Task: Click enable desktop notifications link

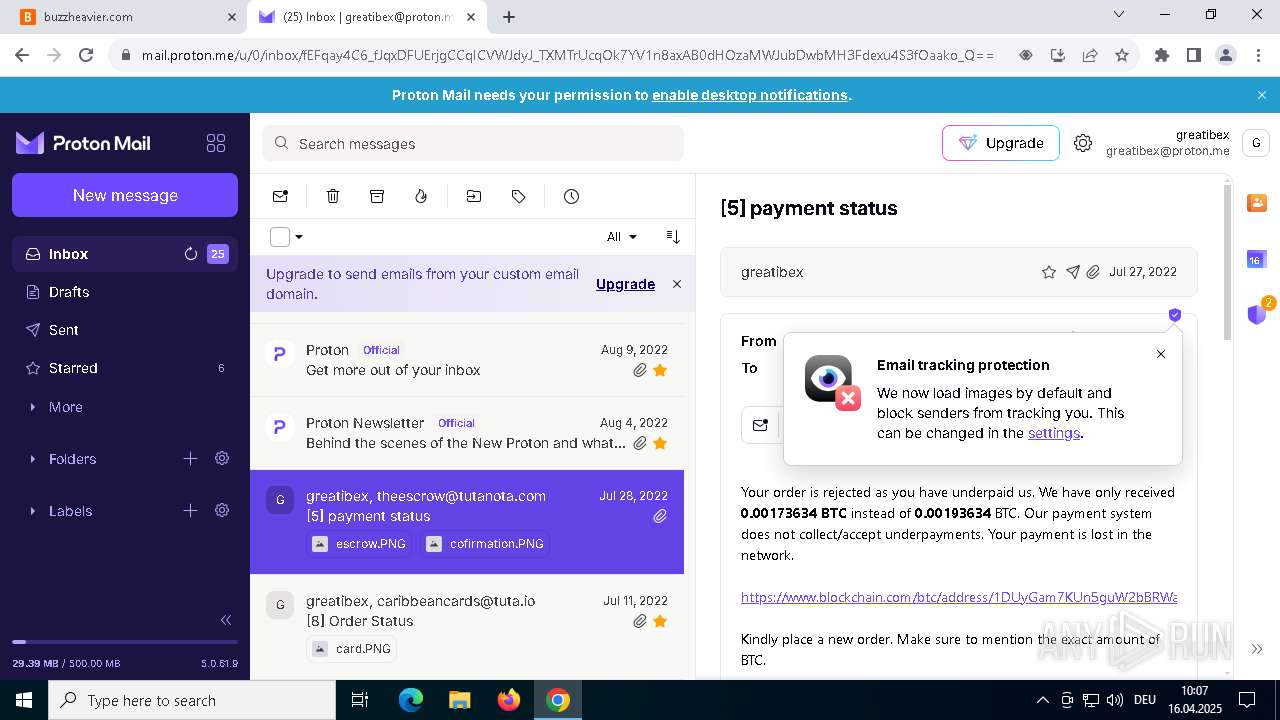Action: [750, 95]
